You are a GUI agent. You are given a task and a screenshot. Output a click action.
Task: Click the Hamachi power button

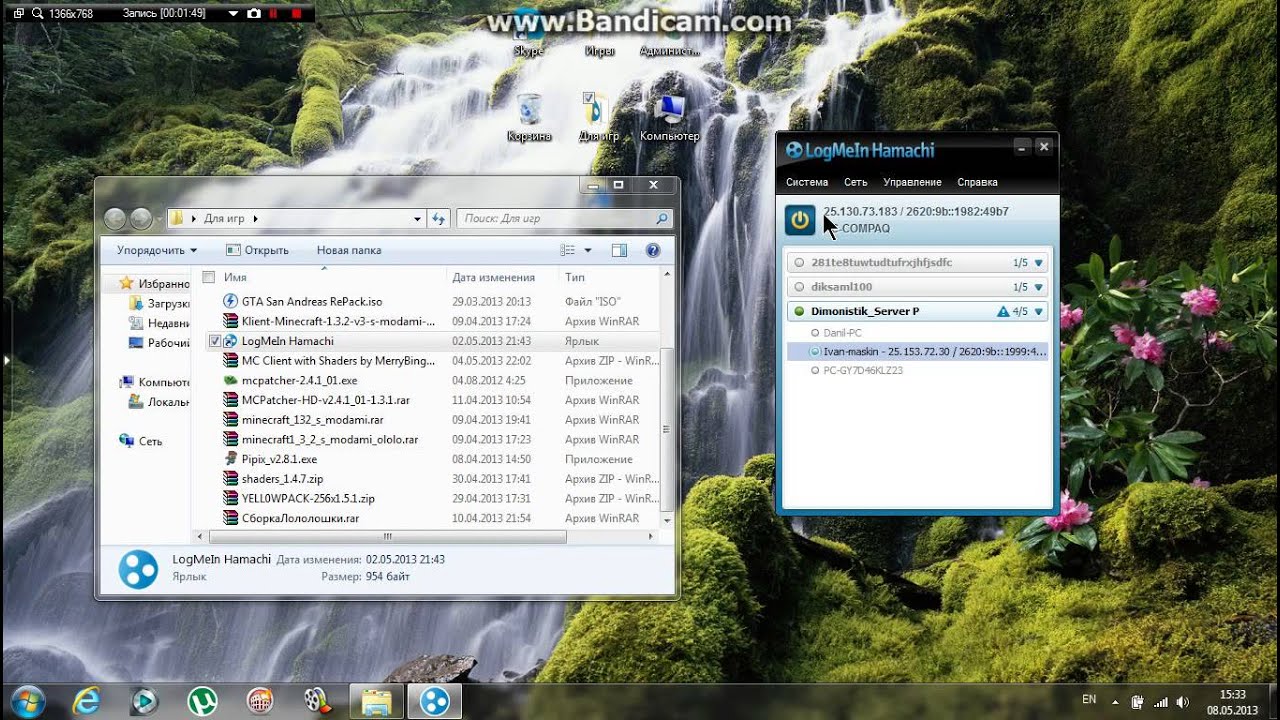800,220
